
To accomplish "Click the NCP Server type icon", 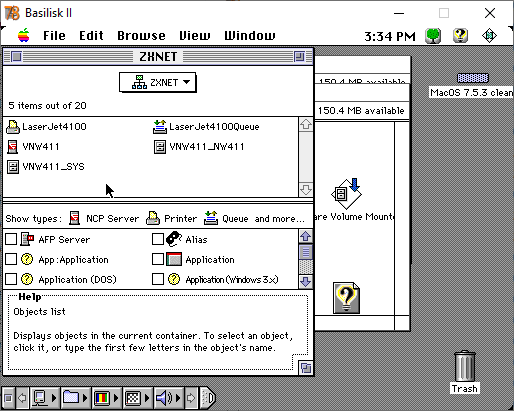I will coord(75,218).
